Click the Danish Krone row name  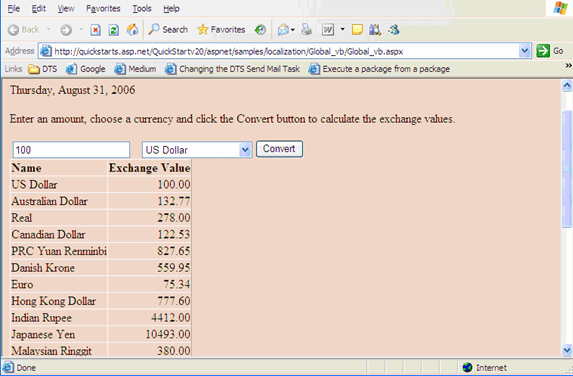(x=43, y=268)
